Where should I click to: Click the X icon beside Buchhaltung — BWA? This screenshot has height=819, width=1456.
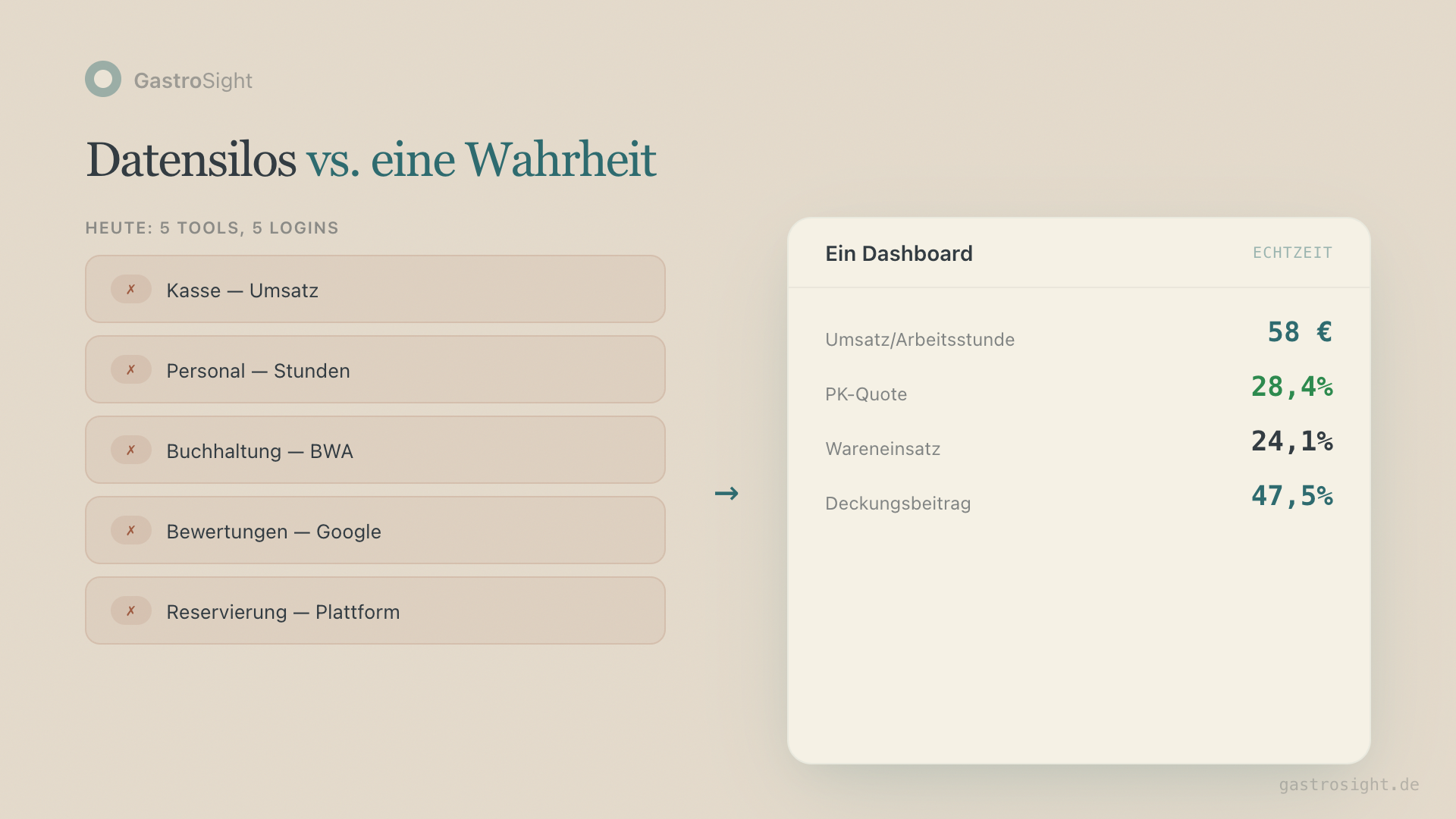[x=131, y=450]
